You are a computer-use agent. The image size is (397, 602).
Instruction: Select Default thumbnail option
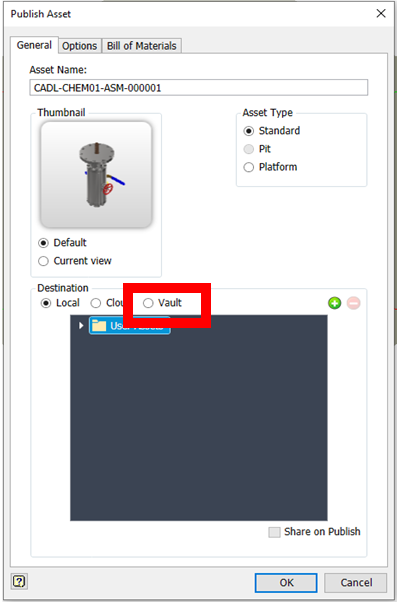43,243
